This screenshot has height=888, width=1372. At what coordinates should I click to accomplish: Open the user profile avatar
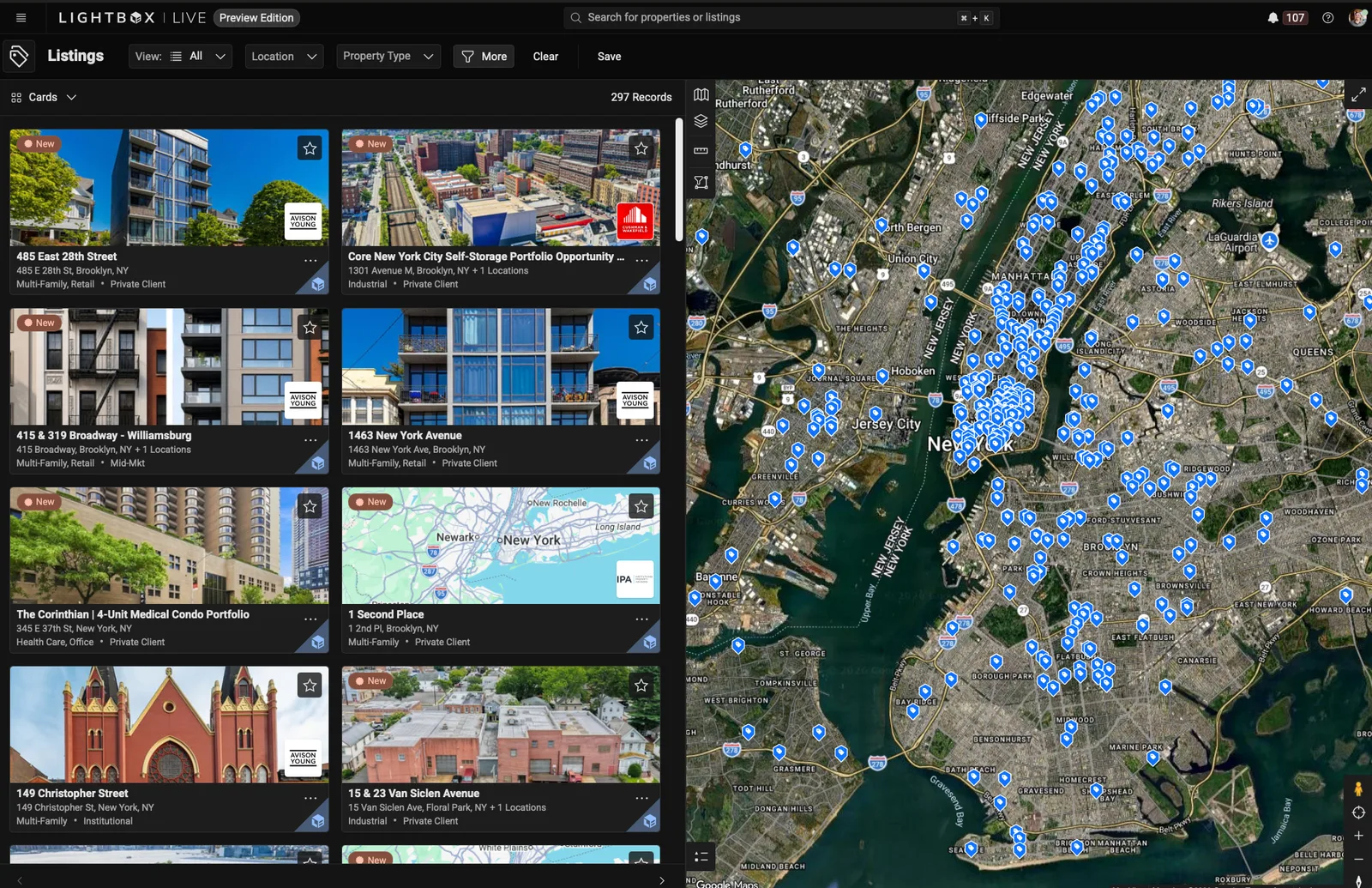[x=1357, y=17]
